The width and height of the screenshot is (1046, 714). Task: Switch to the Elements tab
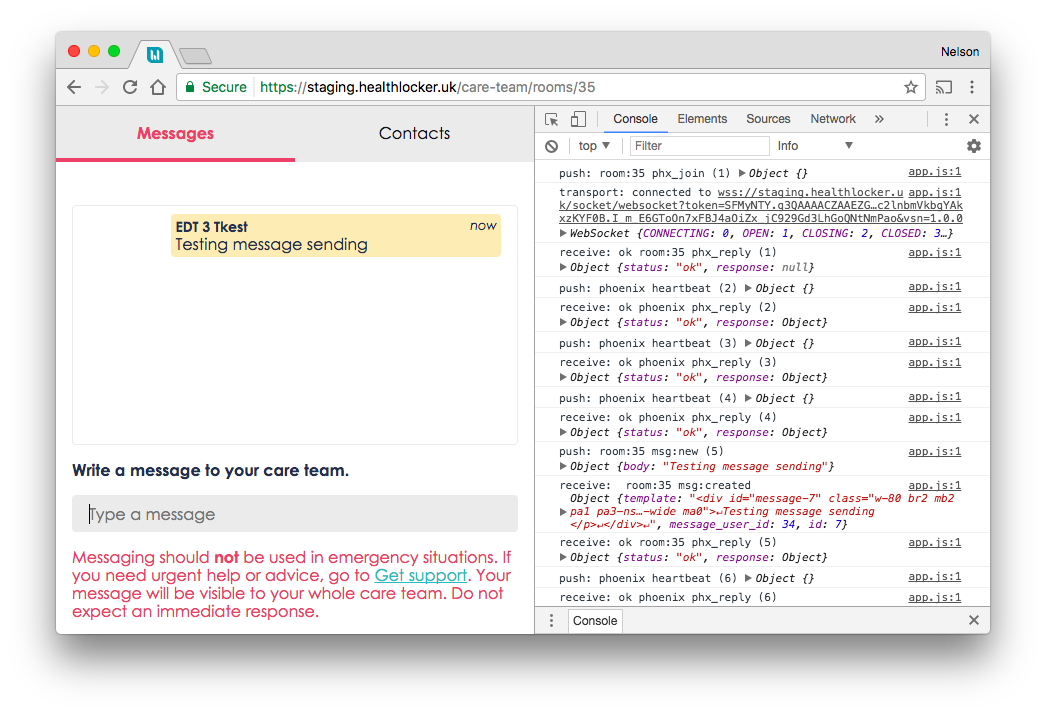pyautogui.click(x=702, y=118)
